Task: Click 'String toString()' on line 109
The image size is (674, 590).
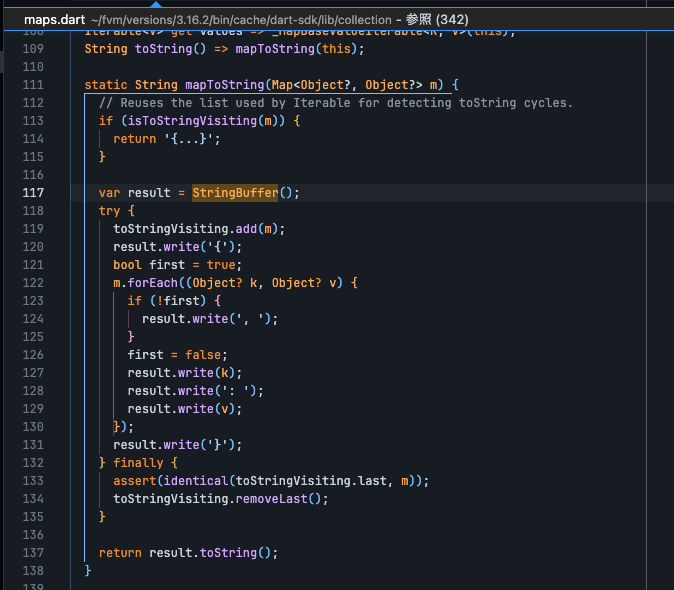Action: pyautogui.click(x=145, y=49)
